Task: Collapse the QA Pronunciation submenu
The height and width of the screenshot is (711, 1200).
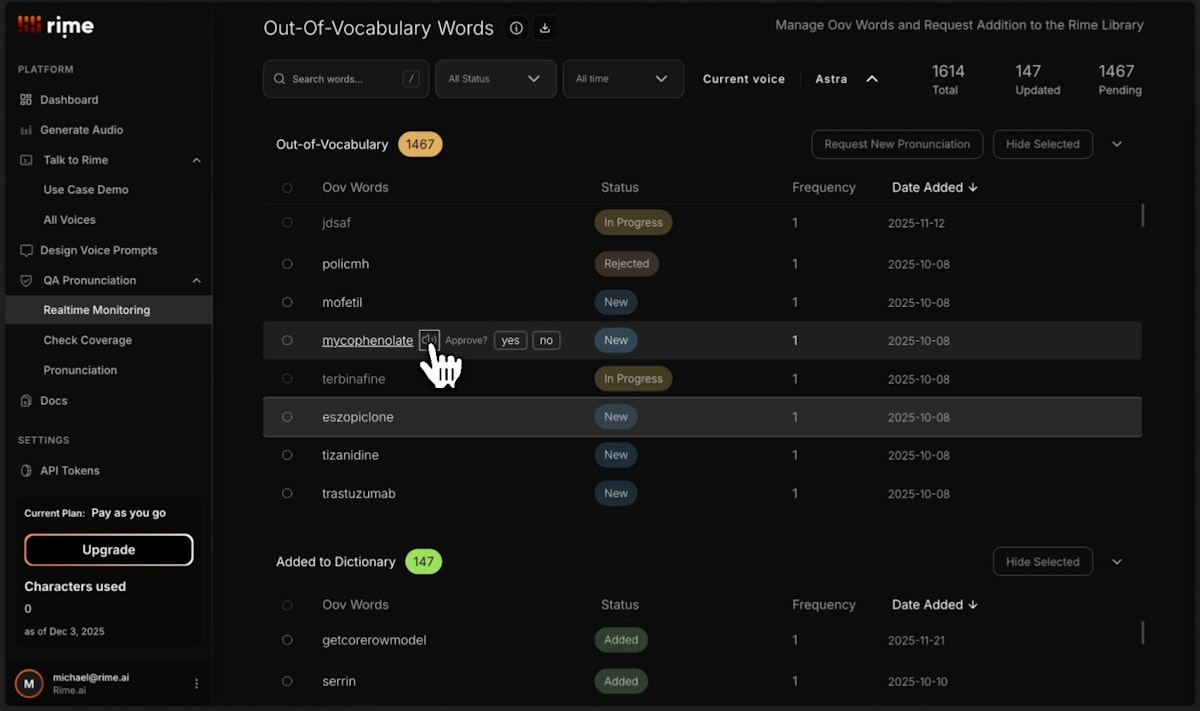Action: tap(196, 280)
